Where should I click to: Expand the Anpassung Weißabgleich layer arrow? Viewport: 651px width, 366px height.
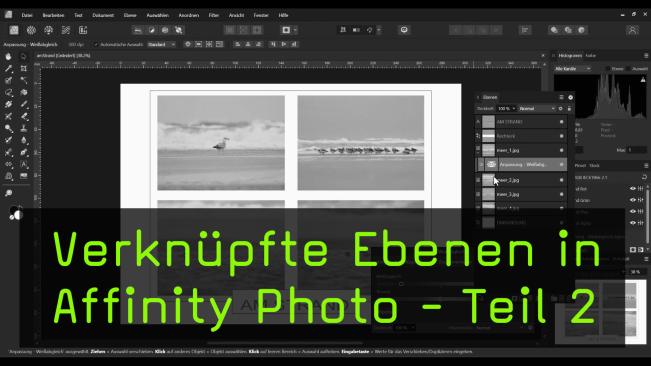(x=481, y=165)
